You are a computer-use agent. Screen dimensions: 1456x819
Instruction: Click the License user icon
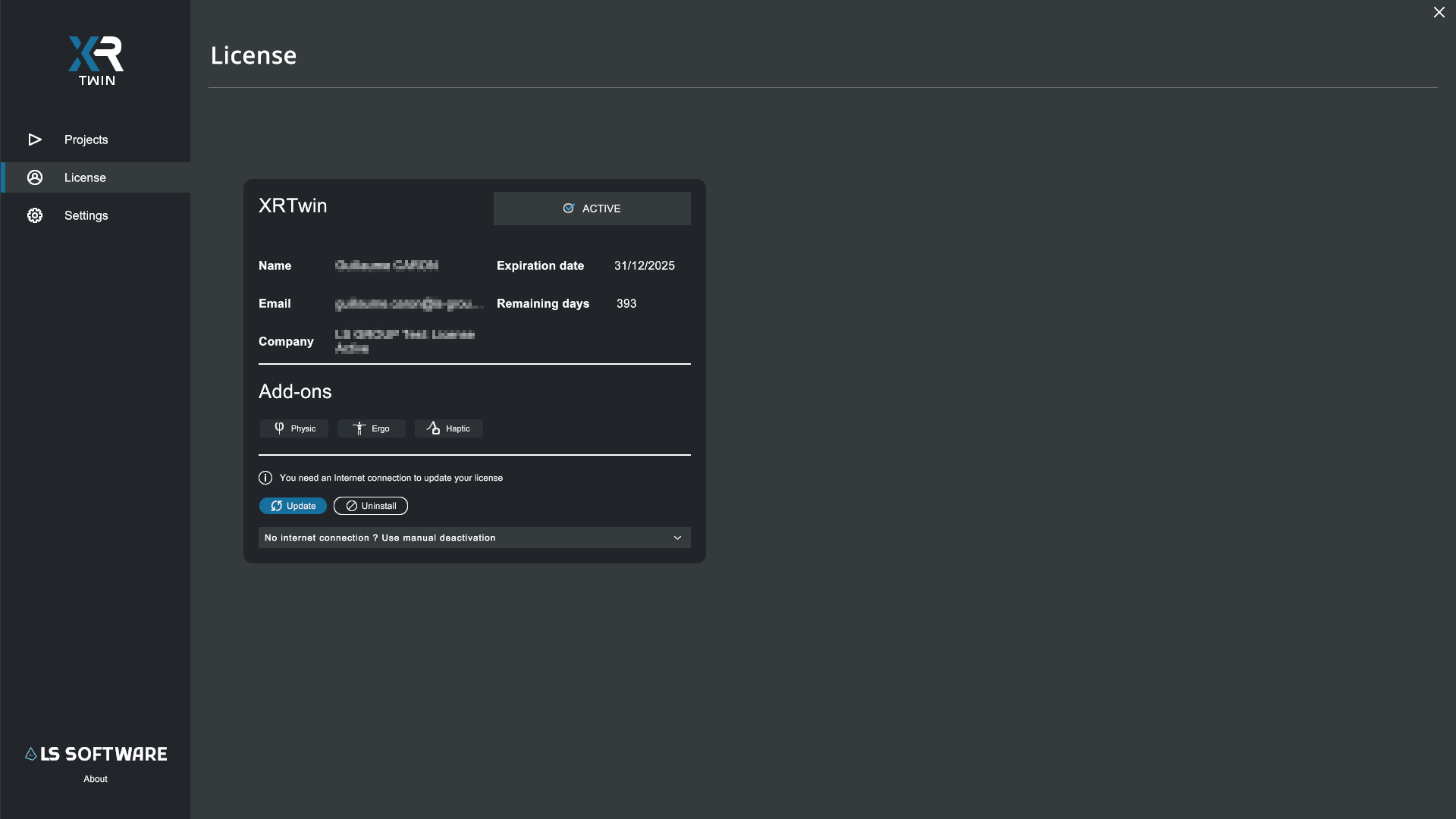(x=35, y=177)
